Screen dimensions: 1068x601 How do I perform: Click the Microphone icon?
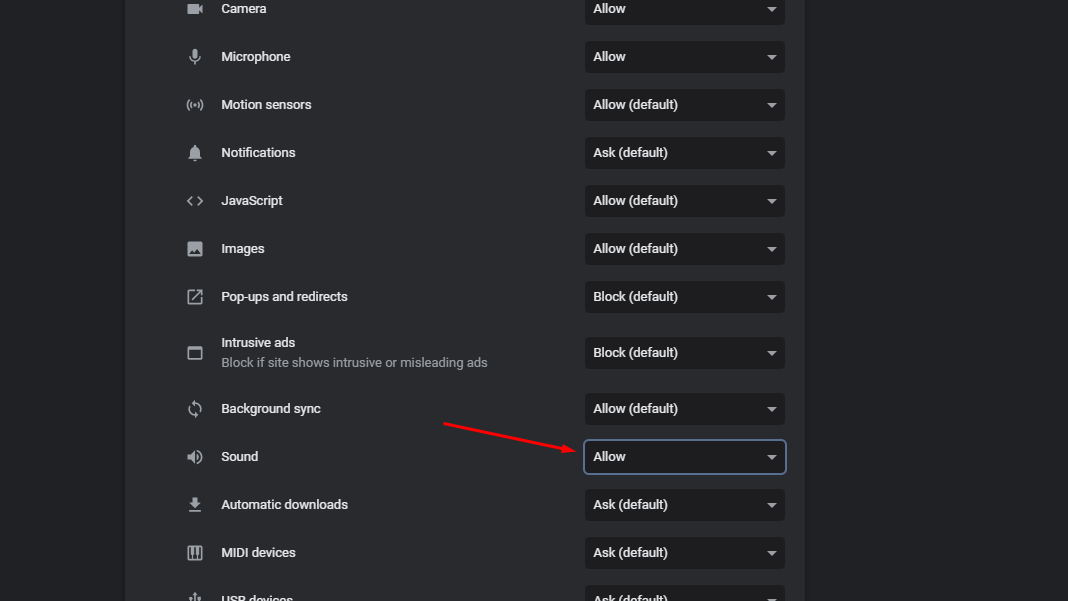pos(195,57)
